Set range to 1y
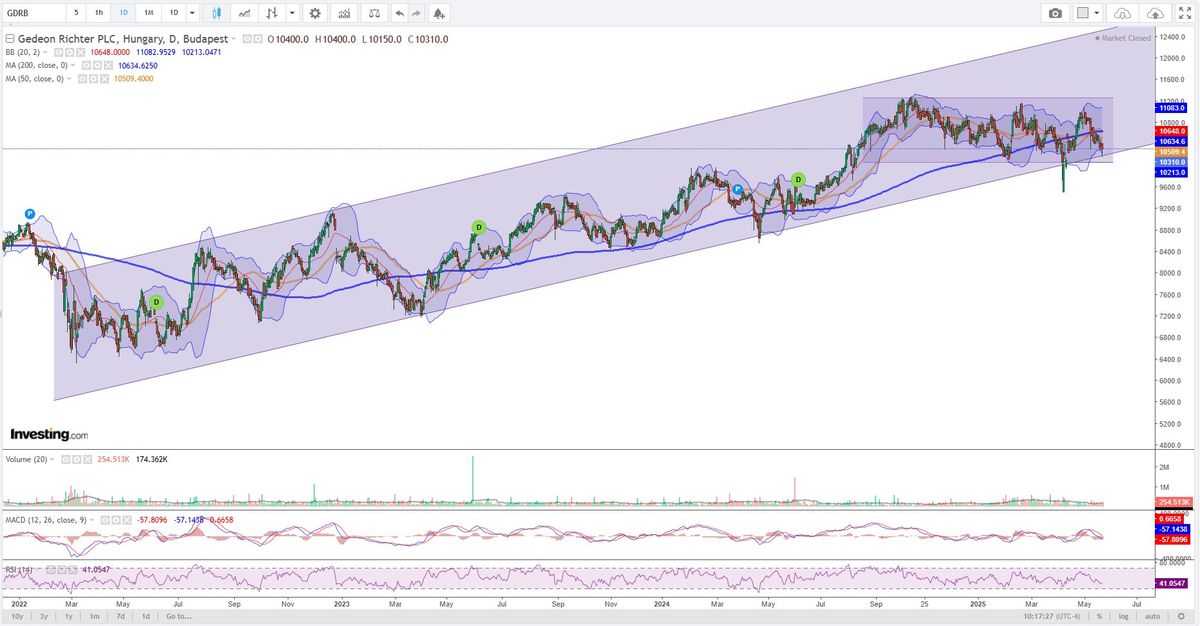 tap(68, 616)
